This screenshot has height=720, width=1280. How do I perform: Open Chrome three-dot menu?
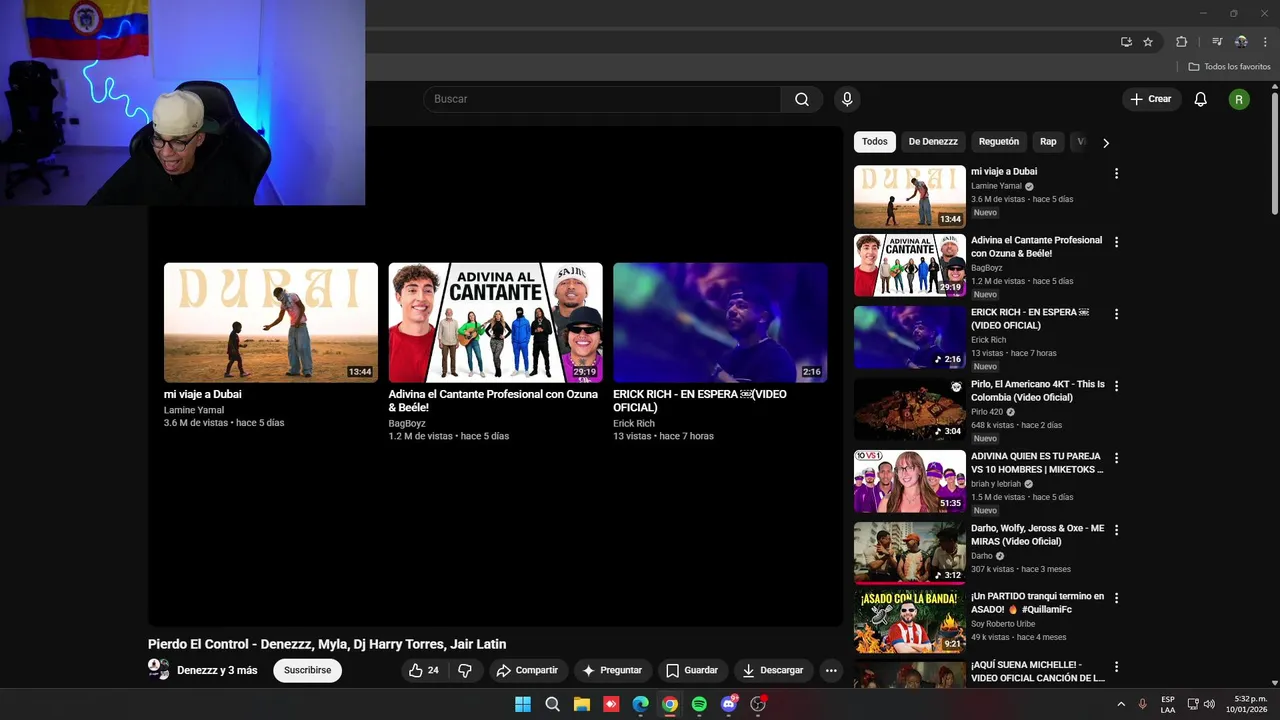click(1266, 42)
